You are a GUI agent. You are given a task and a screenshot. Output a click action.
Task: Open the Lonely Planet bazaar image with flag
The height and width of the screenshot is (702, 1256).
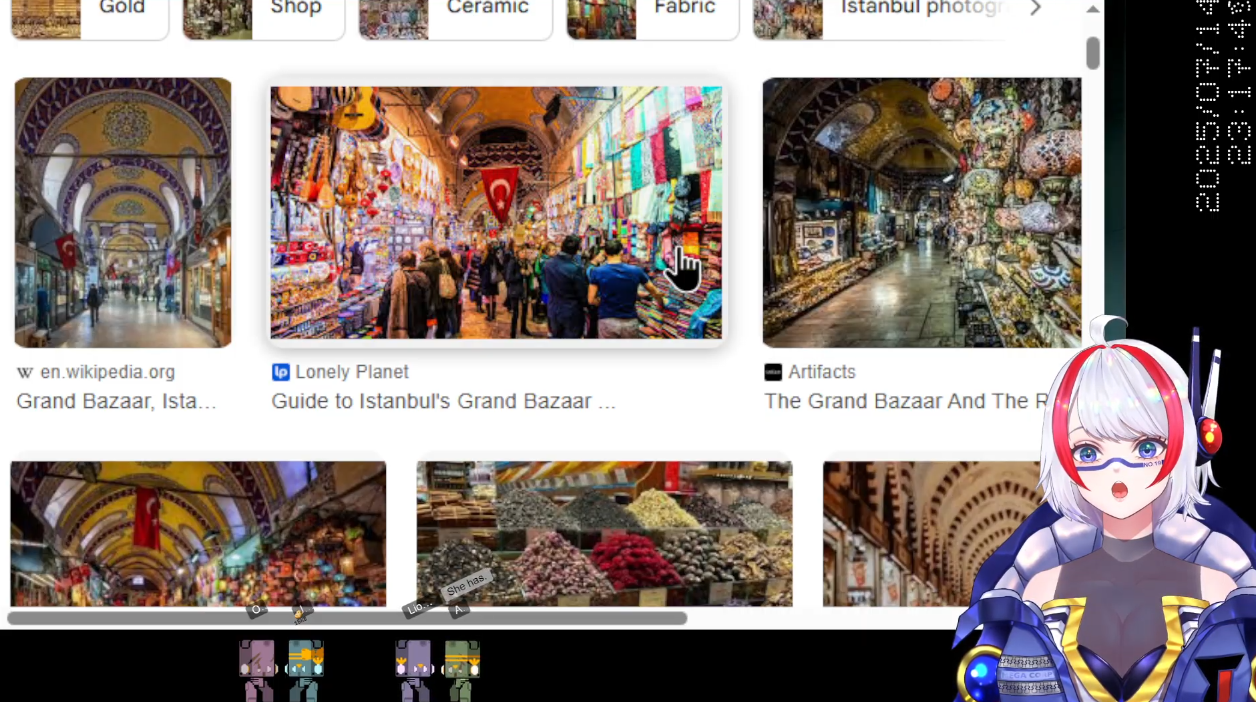pyautogui.click(x=497, y=212)
